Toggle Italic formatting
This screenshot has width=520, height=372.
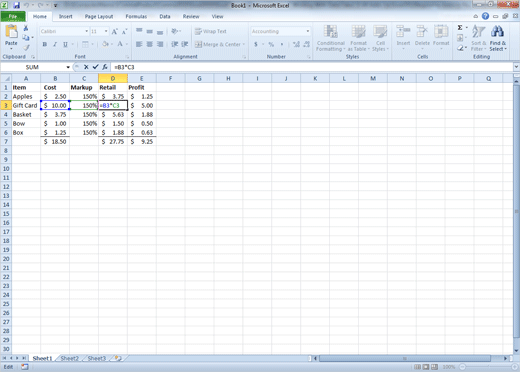(55, 44)
